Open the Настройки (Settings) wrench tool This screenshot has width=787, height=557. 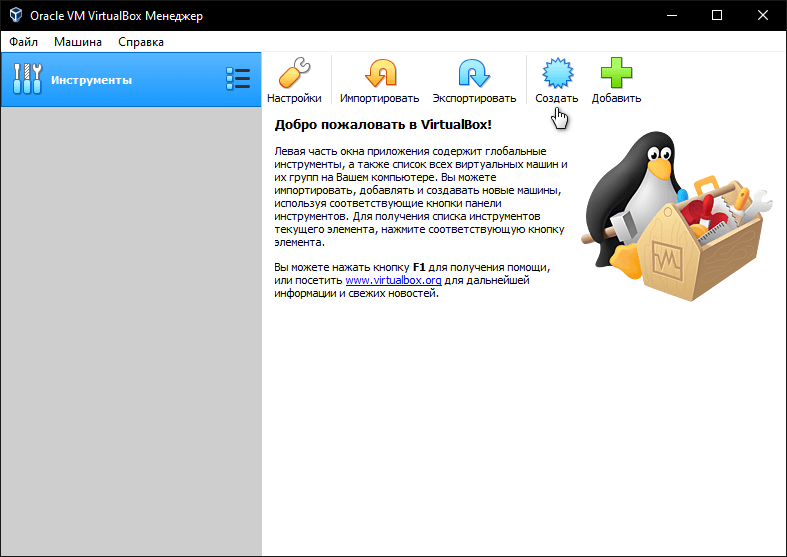pyautogui.click(x=294, y=80)
